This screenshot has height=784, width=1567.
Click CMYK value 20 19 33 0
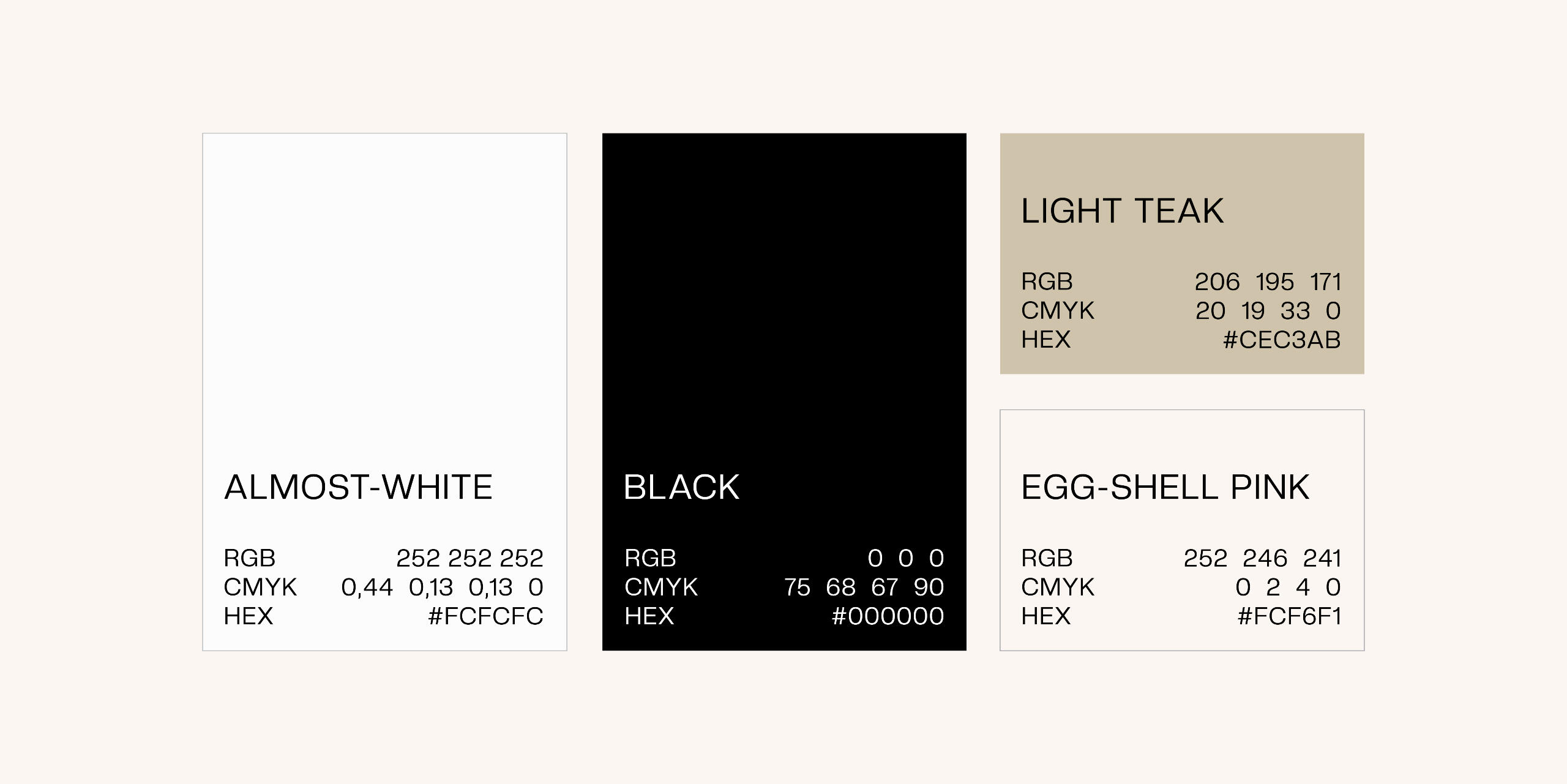coord(1268,311)
